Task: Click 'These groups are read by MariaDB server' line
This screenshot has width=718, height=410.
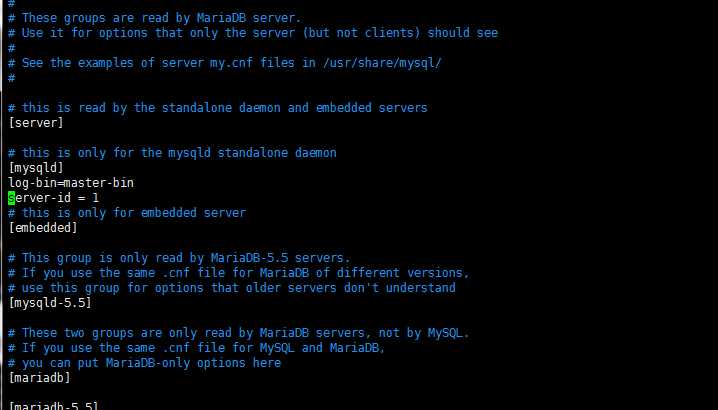Action: point(155,18)
